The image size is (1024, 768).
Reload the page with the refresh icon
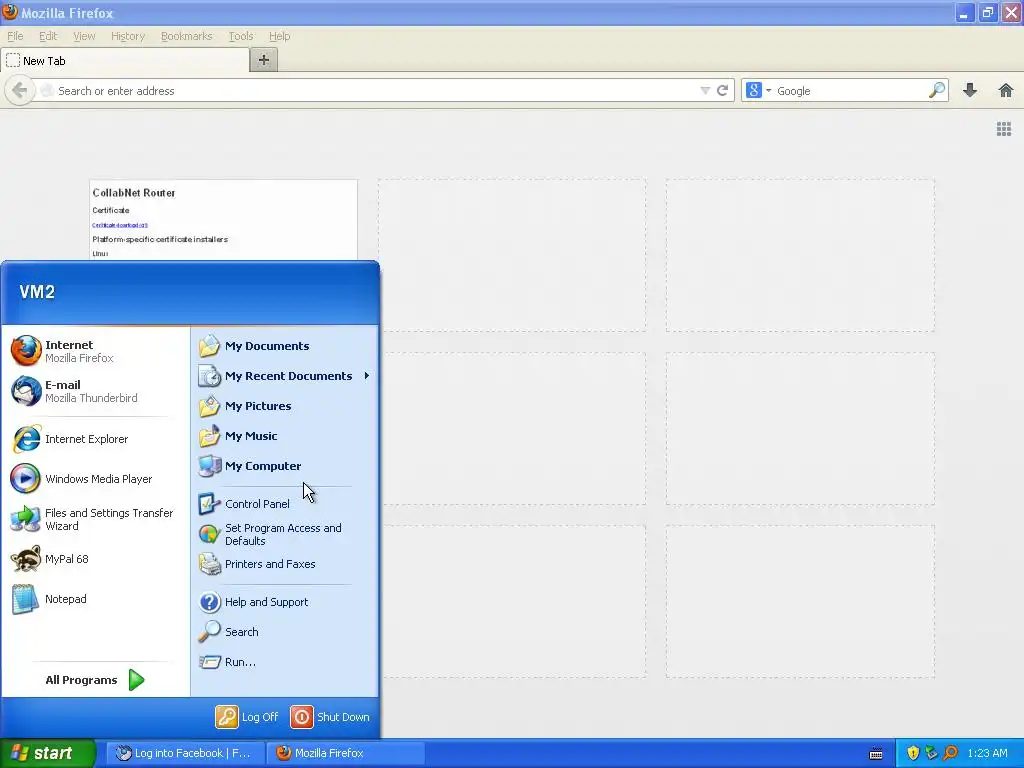click(x=722, y=91)
